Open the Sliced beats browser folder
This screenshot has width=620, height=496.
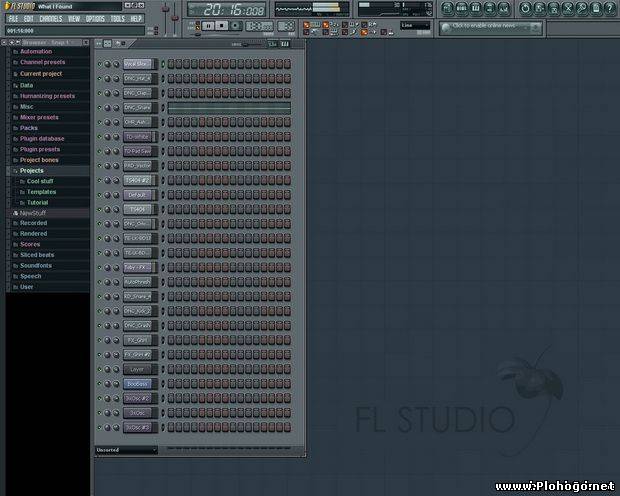[37, 255]
